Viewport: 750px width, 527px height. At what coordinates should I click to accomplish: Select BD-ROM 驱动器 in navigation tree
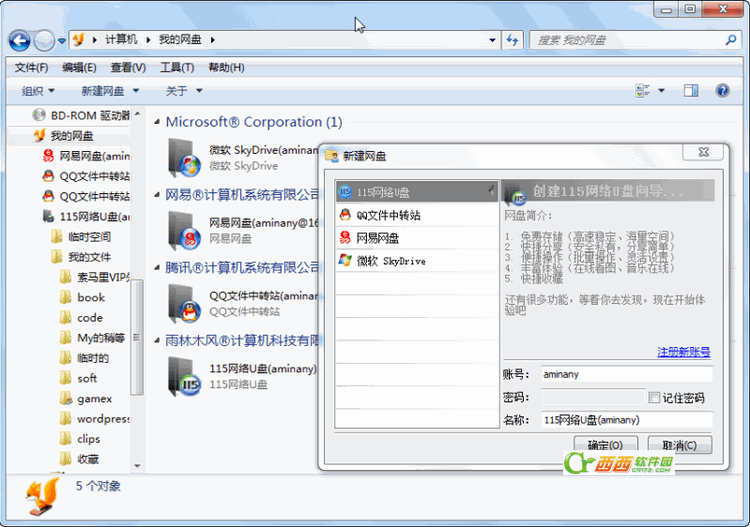pos(81,115)
